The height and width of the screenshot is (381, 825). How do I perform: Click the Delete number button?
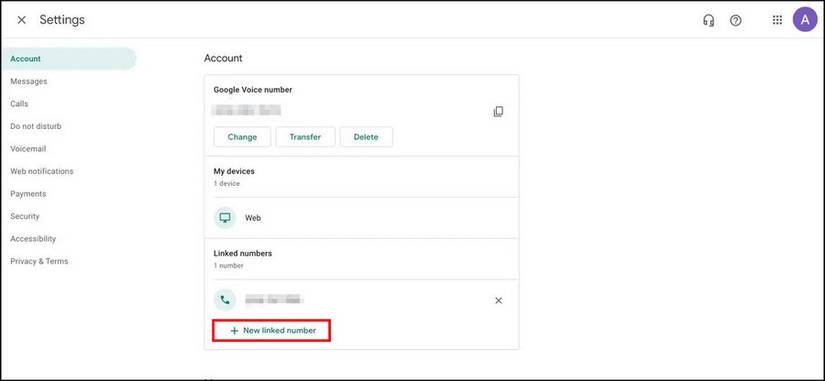pos(366,137)
